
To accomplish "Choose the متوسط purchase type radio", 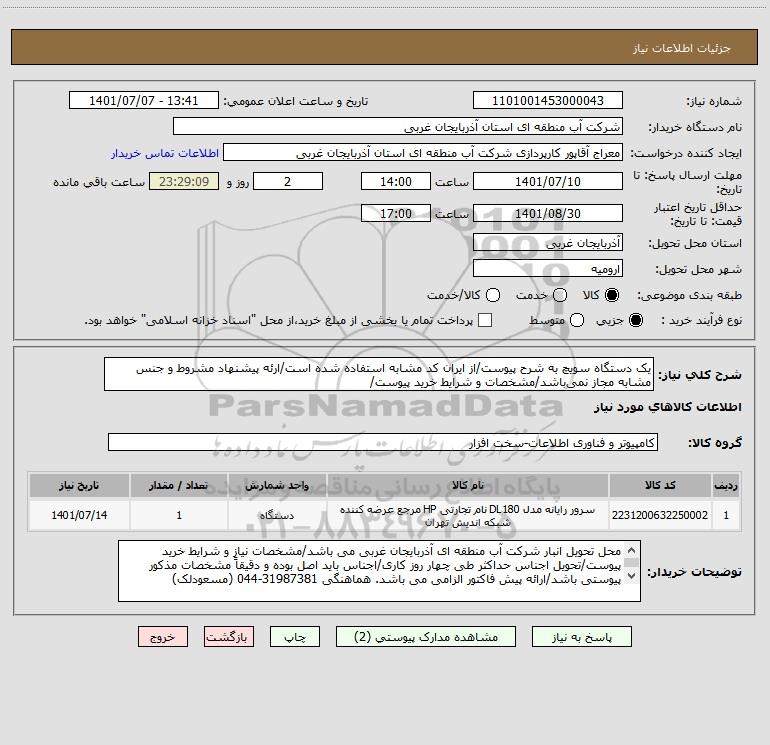I will point(577,320).
